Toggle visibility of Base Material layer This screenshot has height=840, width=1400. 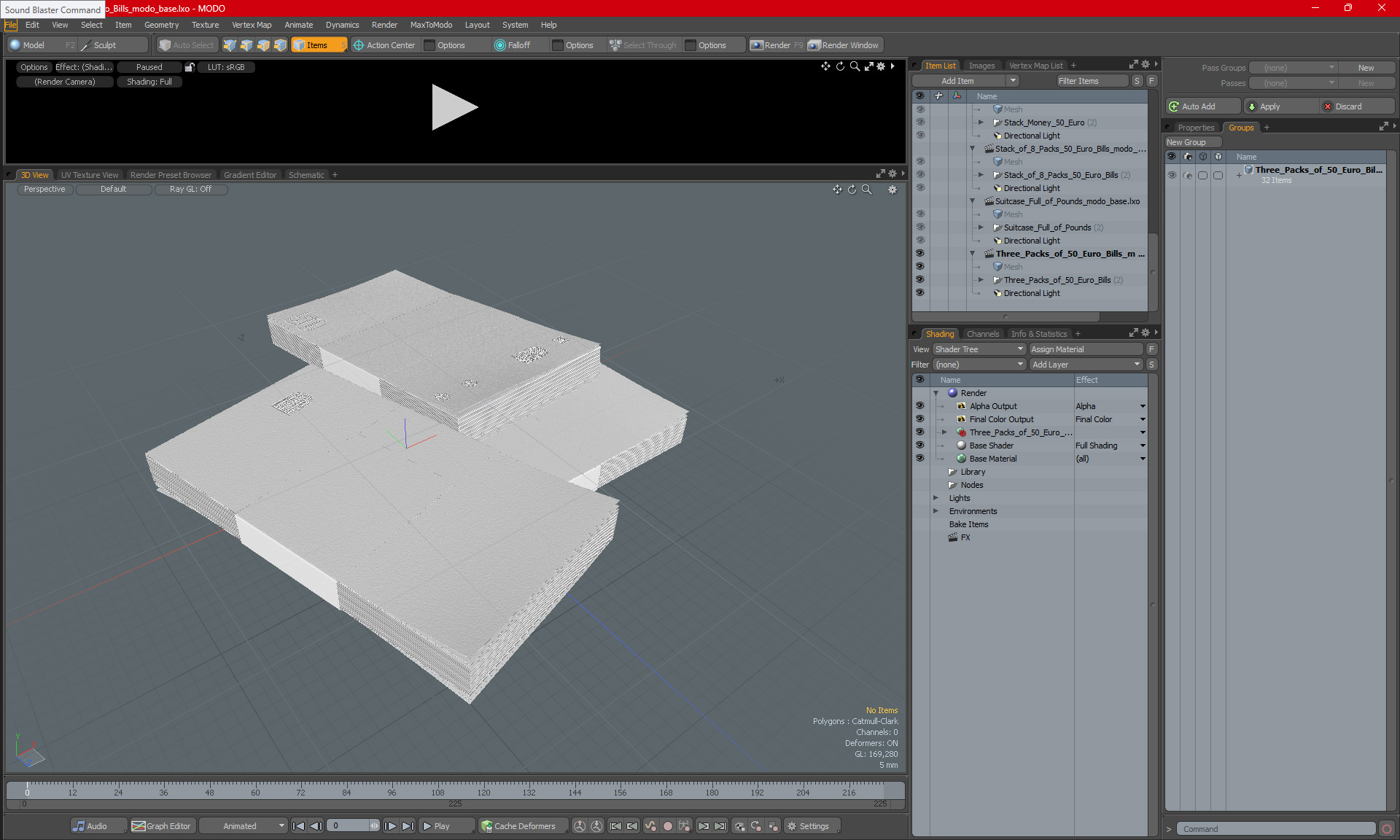(919, 459)
